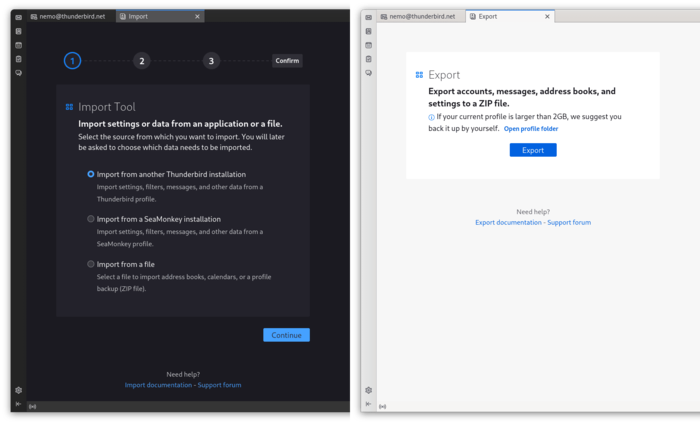Click the blue Export button
The width and height of the screenshot is (700, 424).
click(533, 150)
